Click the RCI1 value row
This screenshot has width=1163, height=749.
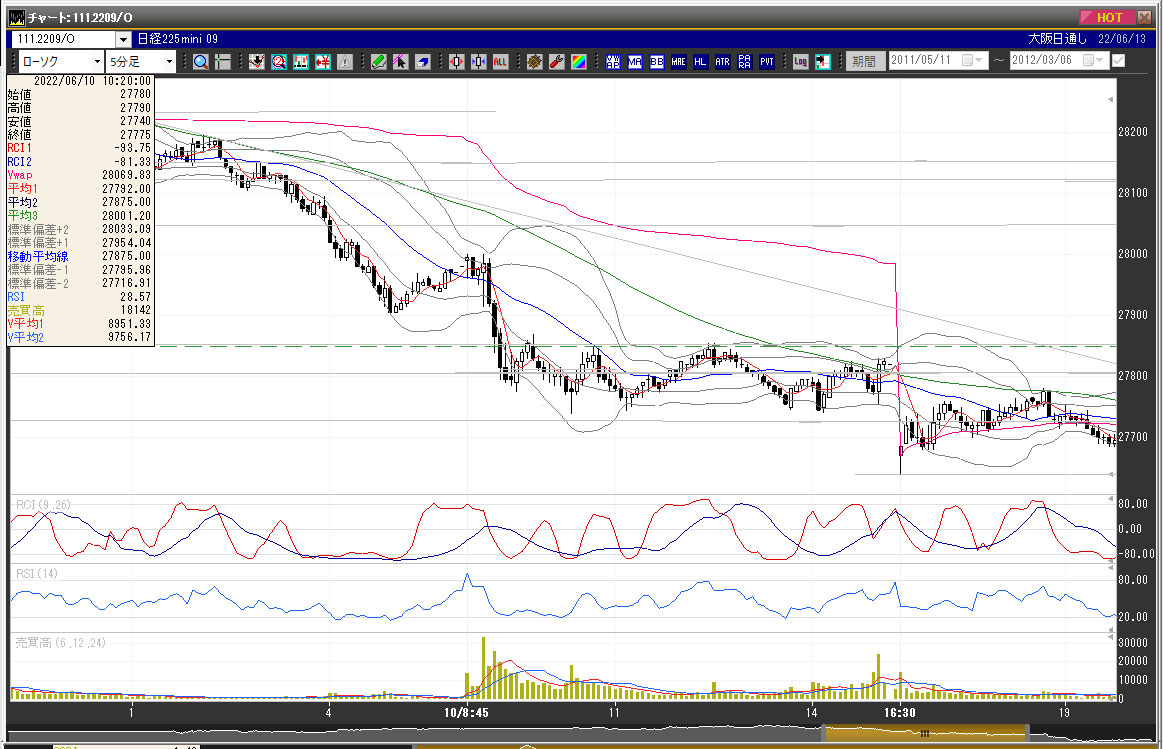79,148
